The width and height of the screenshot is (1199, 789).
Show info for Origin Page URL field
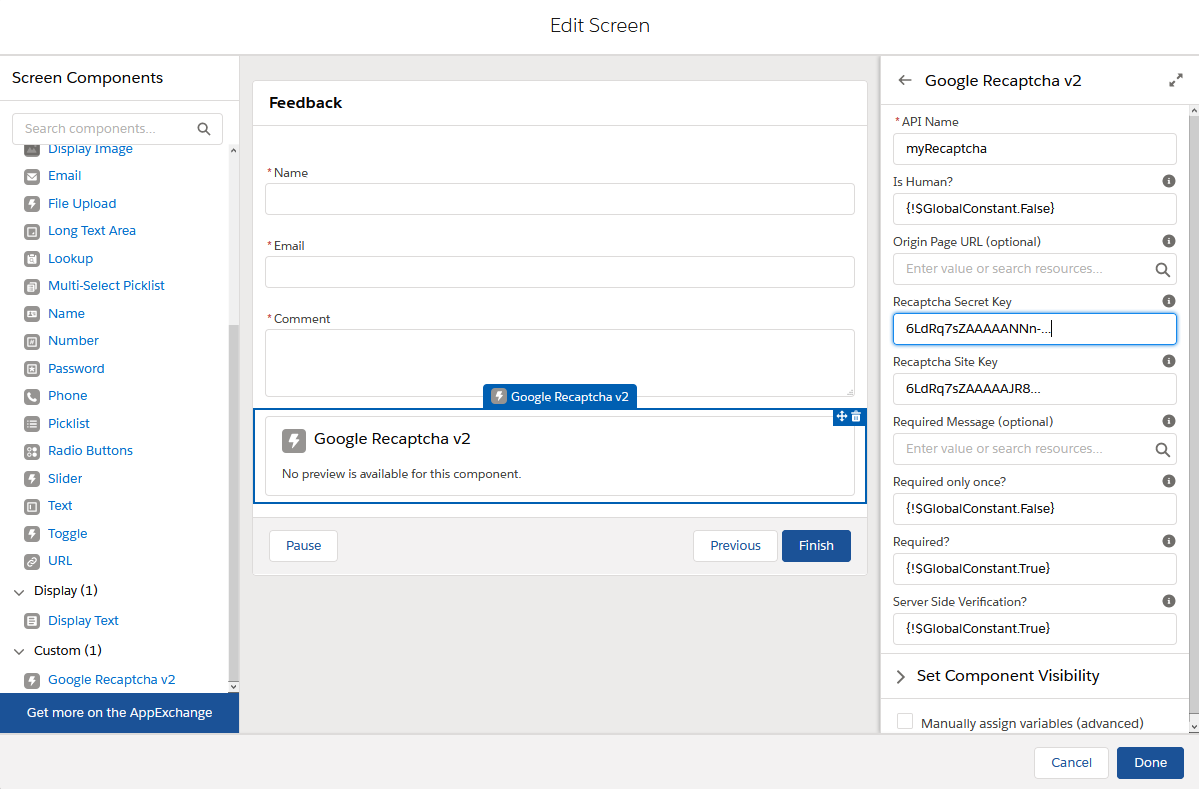1168,241
